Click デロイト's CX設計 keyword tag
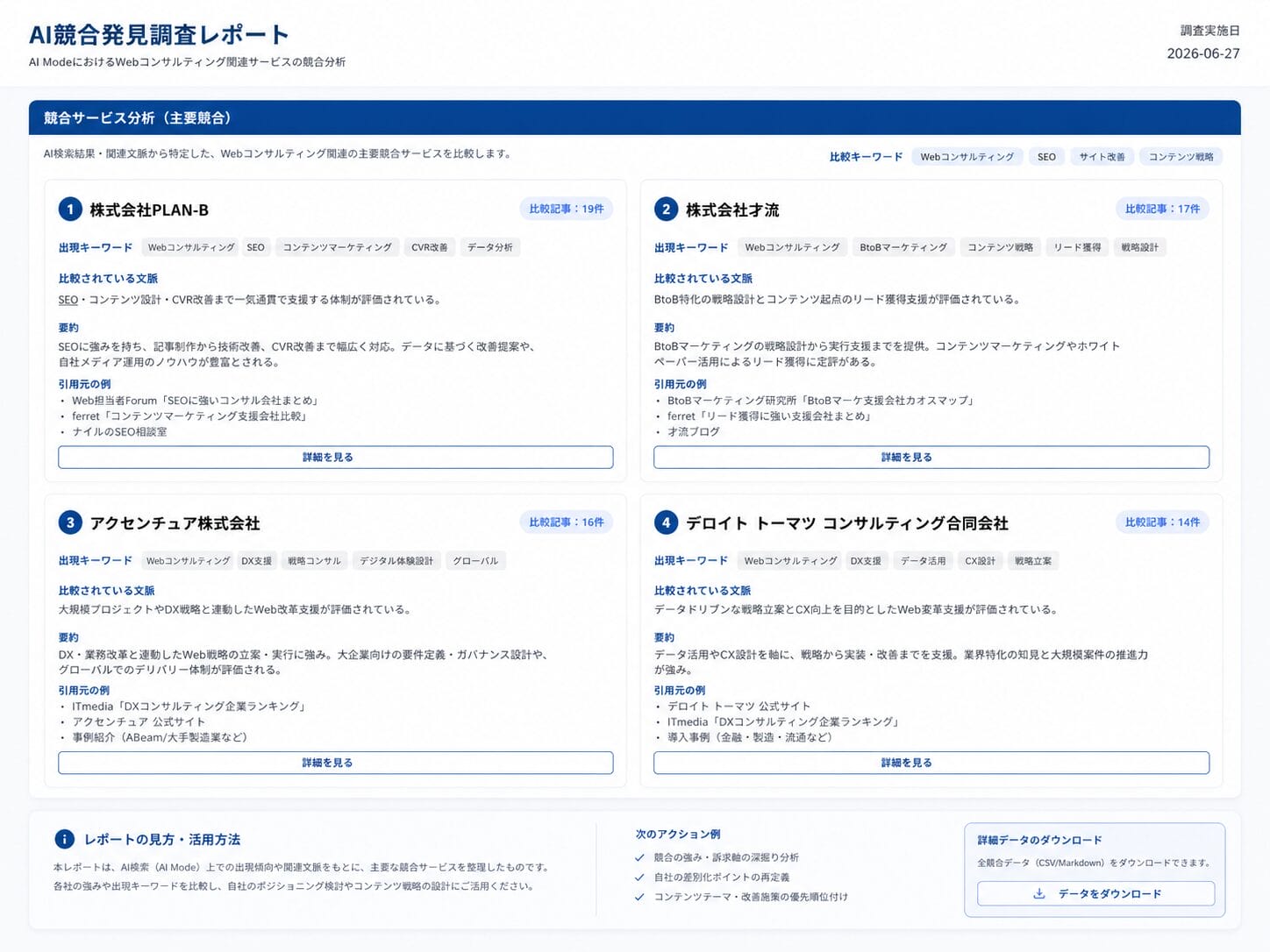 (x=980, y=561)
